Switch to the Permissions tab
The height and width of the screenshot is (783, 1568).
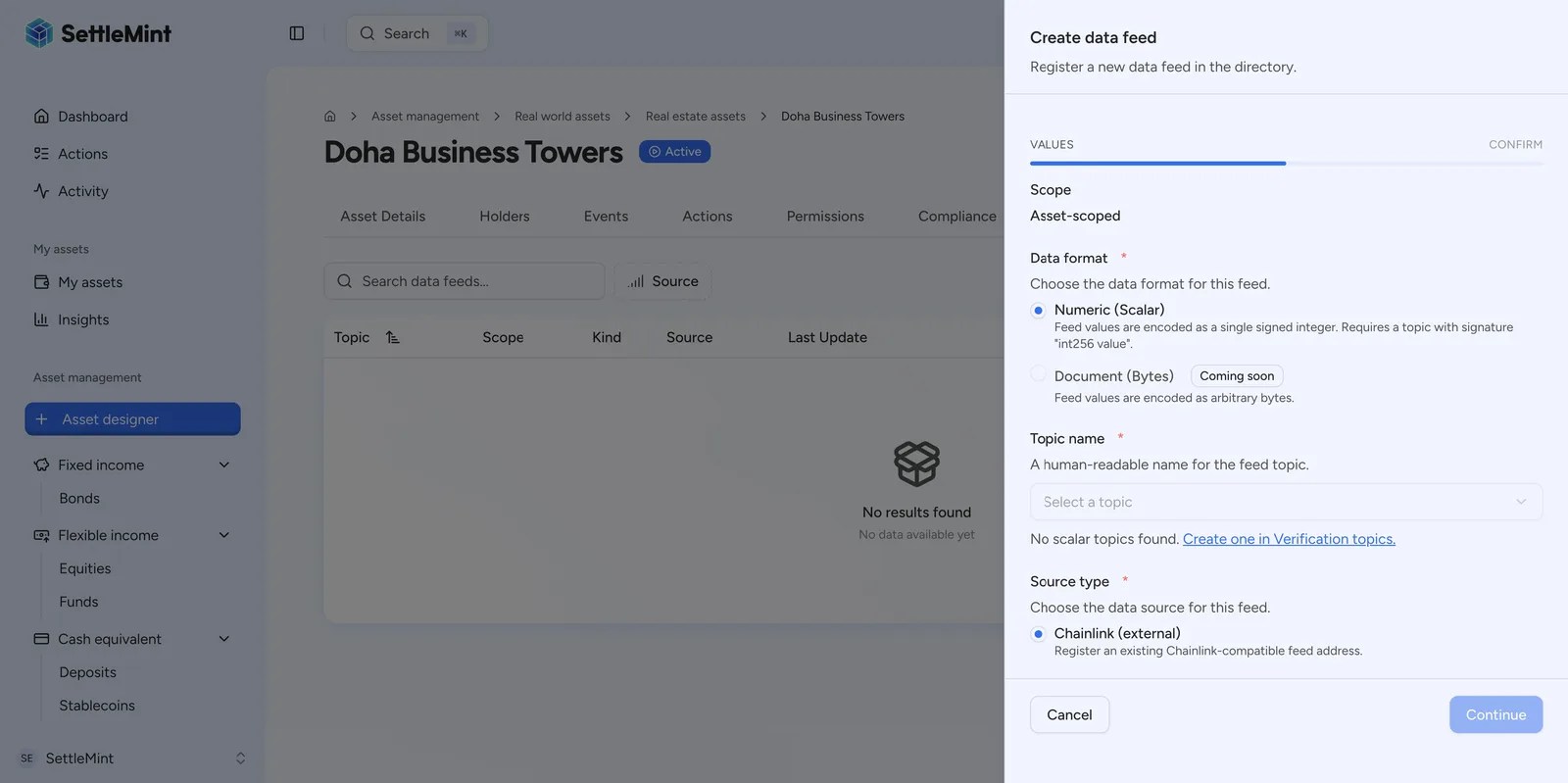825,217
